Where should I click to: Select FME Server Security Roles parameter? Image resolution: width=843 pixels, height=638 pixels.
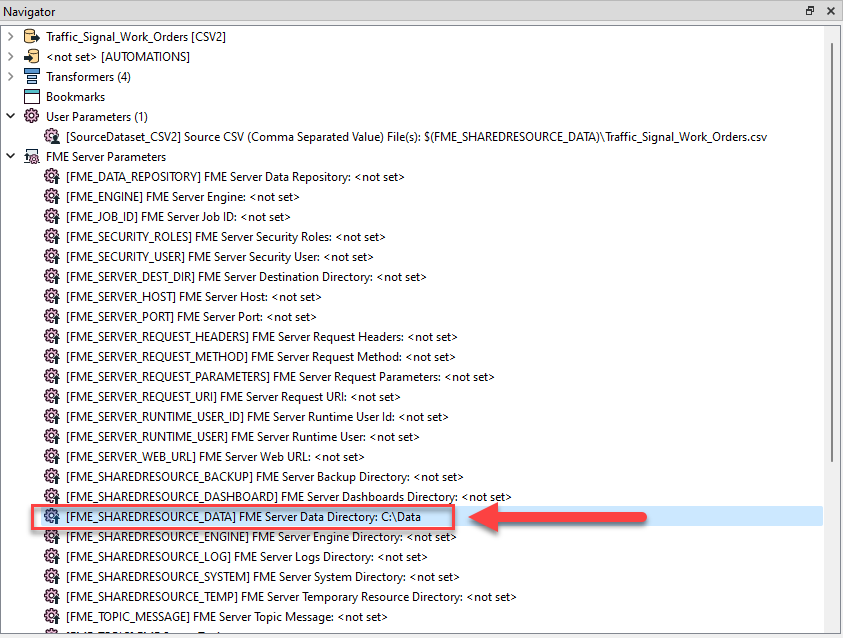pyautogui.click(x=225, y=236)
